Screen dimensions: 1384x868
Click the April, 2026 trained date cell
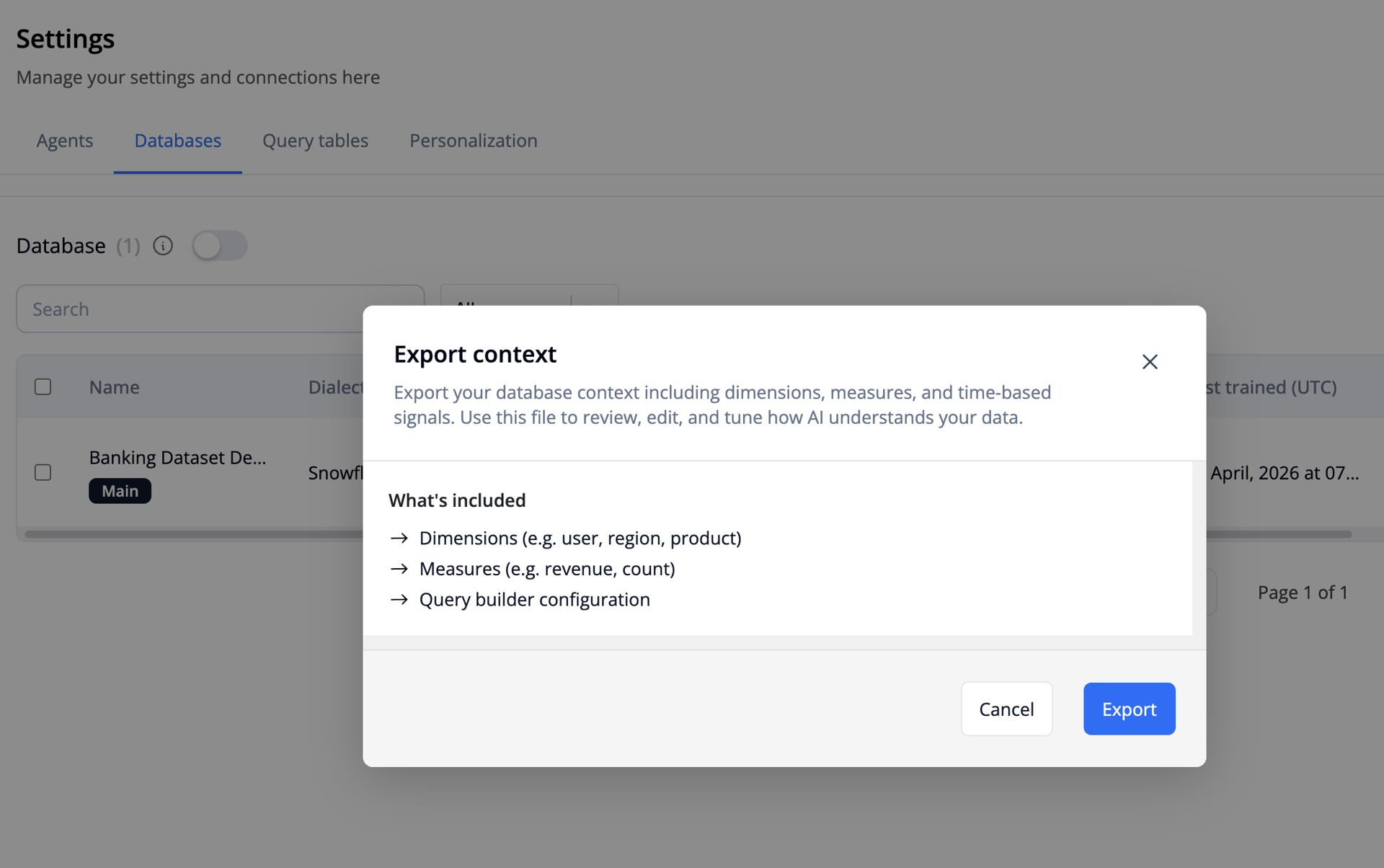(x=1285, y=473)
